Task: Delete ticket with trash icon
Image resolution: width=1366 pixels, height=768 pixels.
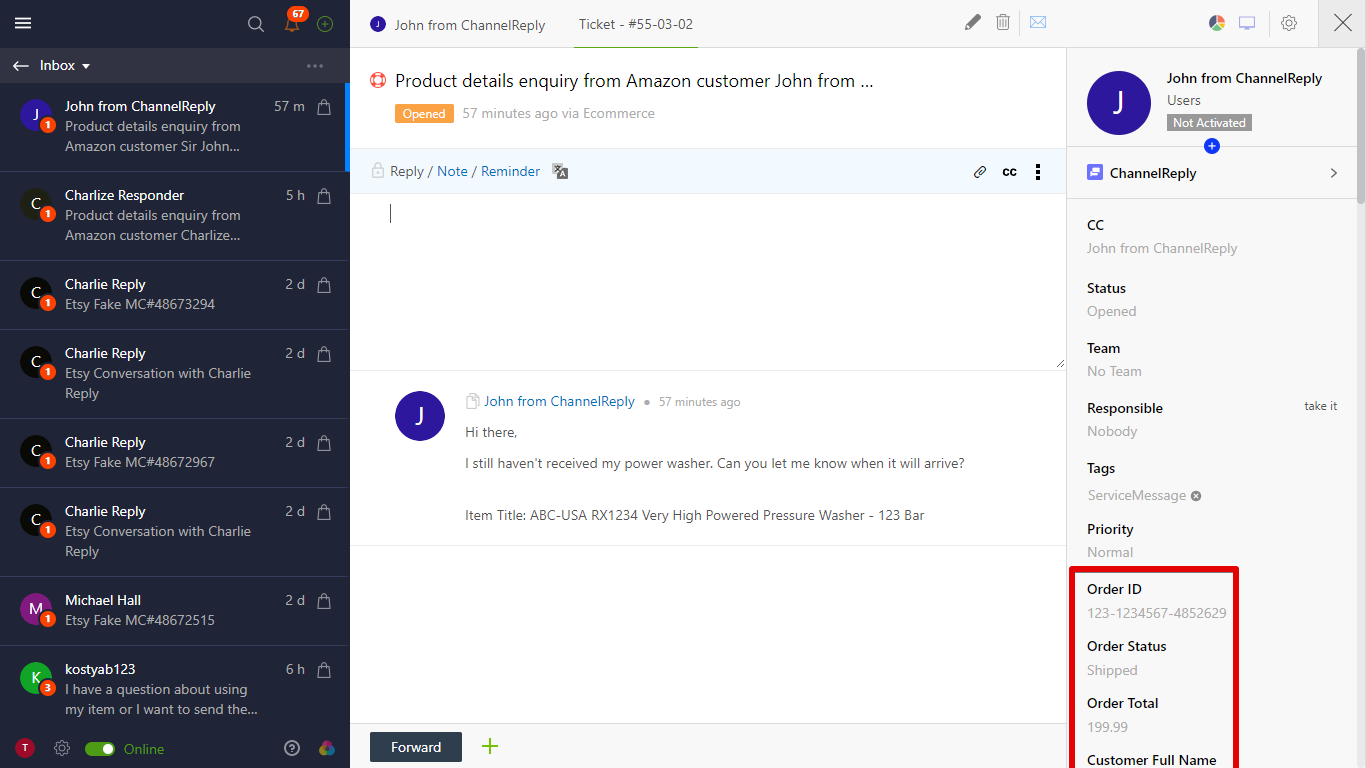Action: [1003, 22]
